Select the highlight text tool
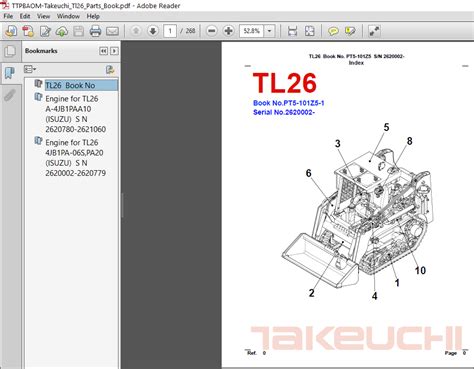The width and height of the screenshot is (474, 369). [350, 31]
